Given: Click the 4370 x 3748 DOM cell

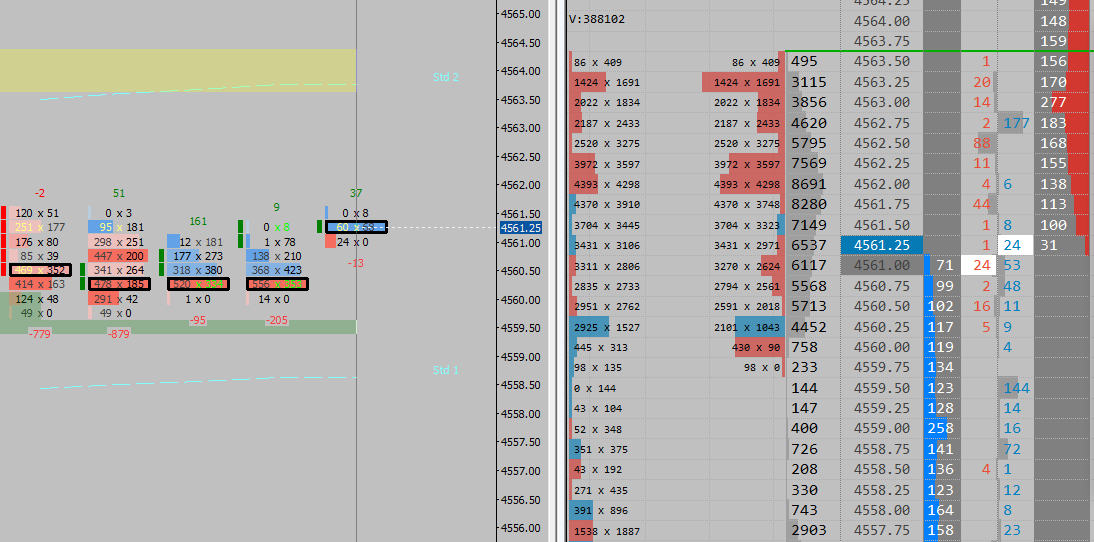Looking at the screenshot, I should [747, 205].
